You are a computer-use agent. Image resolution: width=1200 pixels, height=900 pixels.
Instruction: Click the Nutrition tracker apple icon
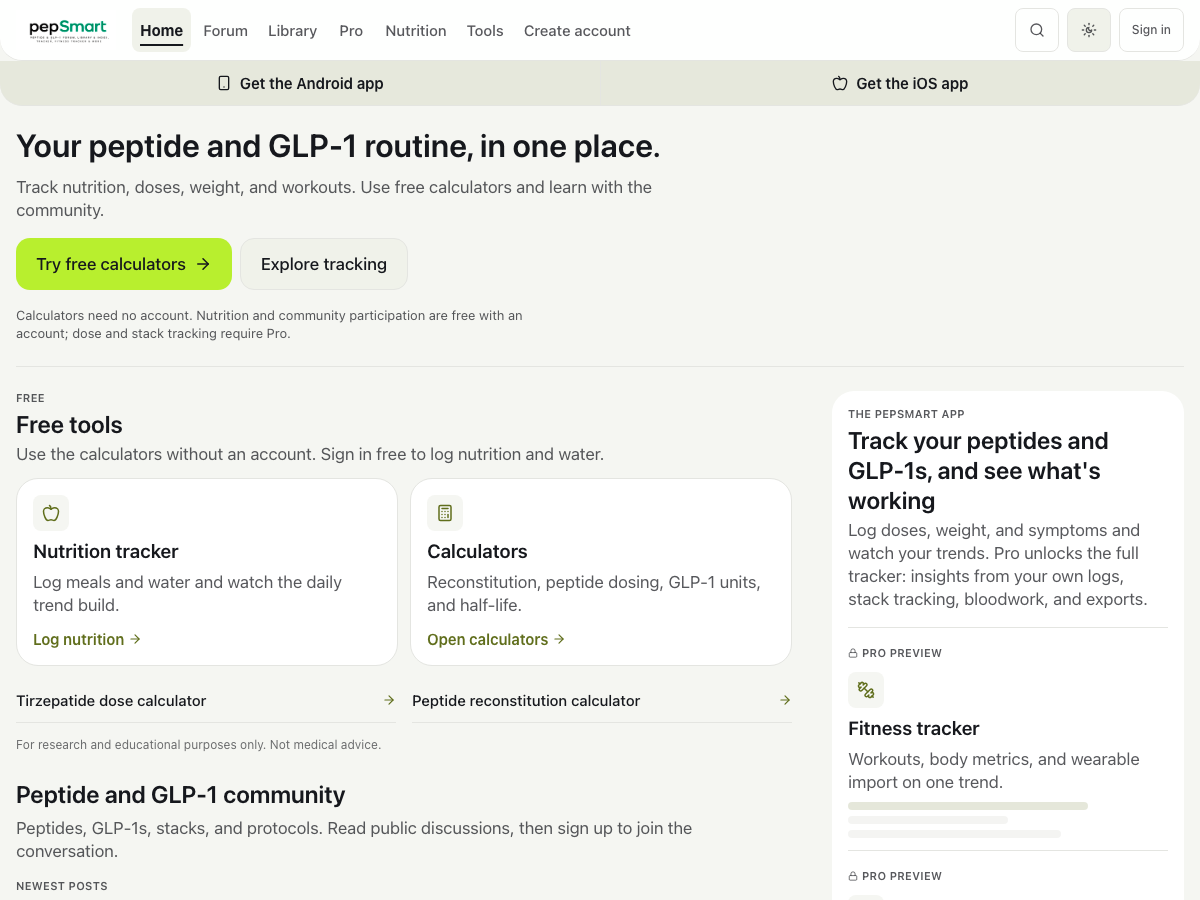click(51, 513)
